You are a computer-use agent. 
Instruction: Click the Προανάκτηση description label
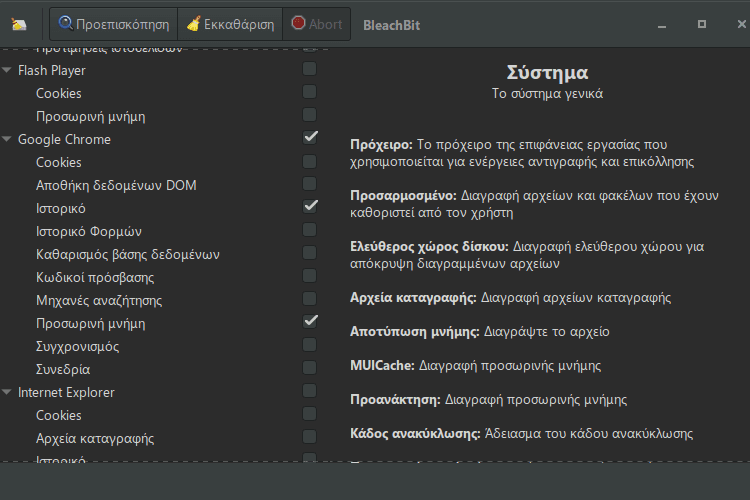click(x=395, y=400)
